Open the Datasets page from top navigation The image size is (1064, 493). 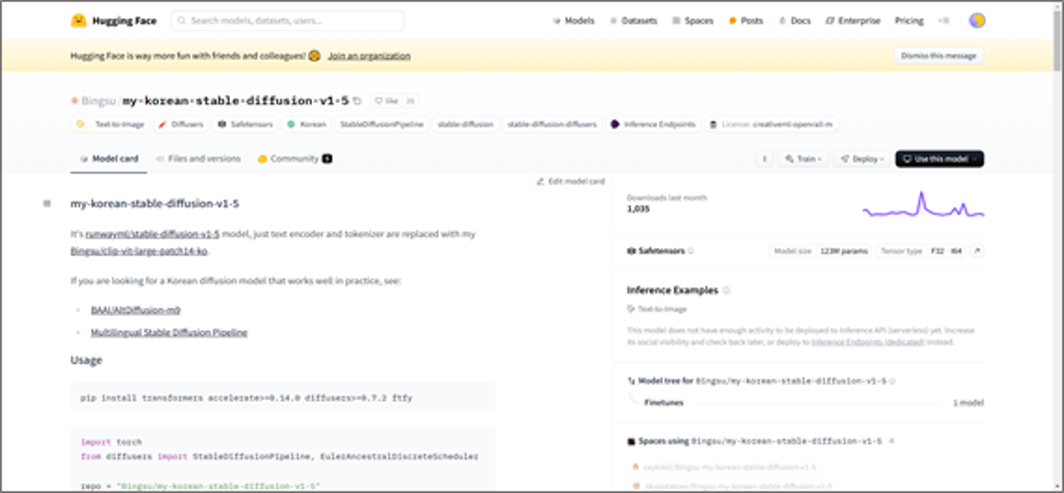(x=633, y=20)
